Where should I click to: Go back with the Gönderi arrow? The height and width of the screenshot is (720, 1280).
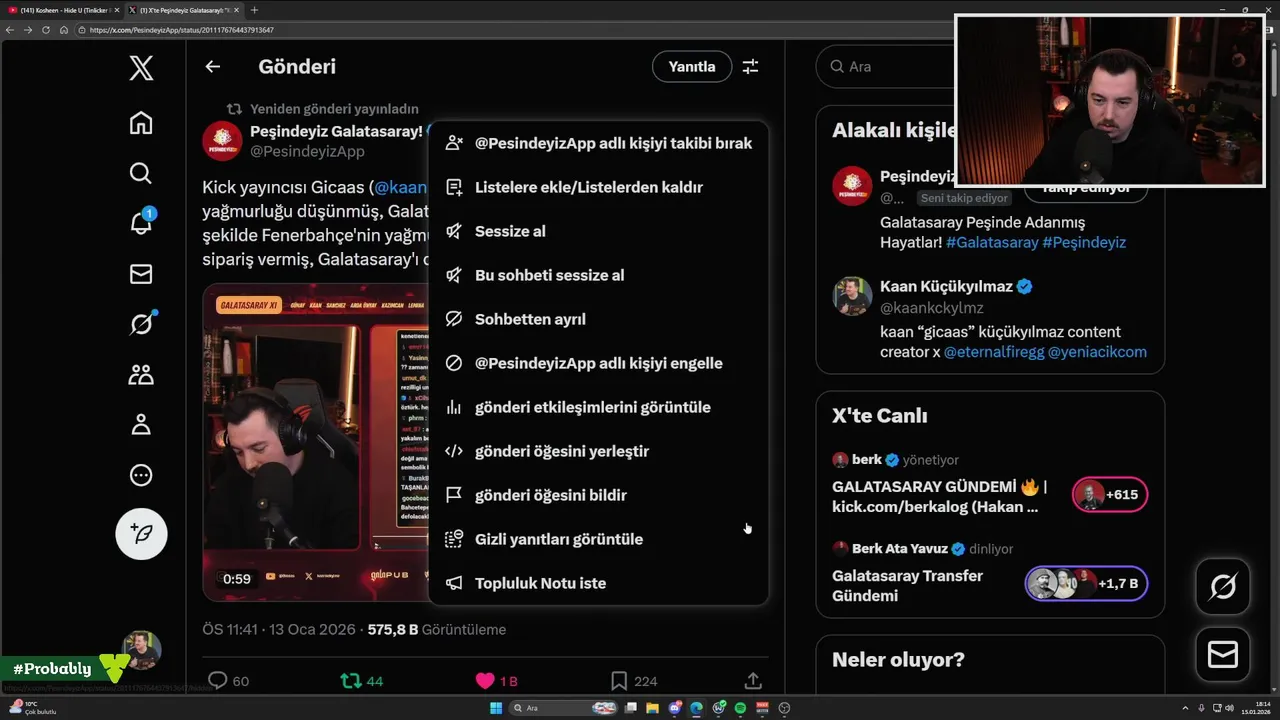212,67
